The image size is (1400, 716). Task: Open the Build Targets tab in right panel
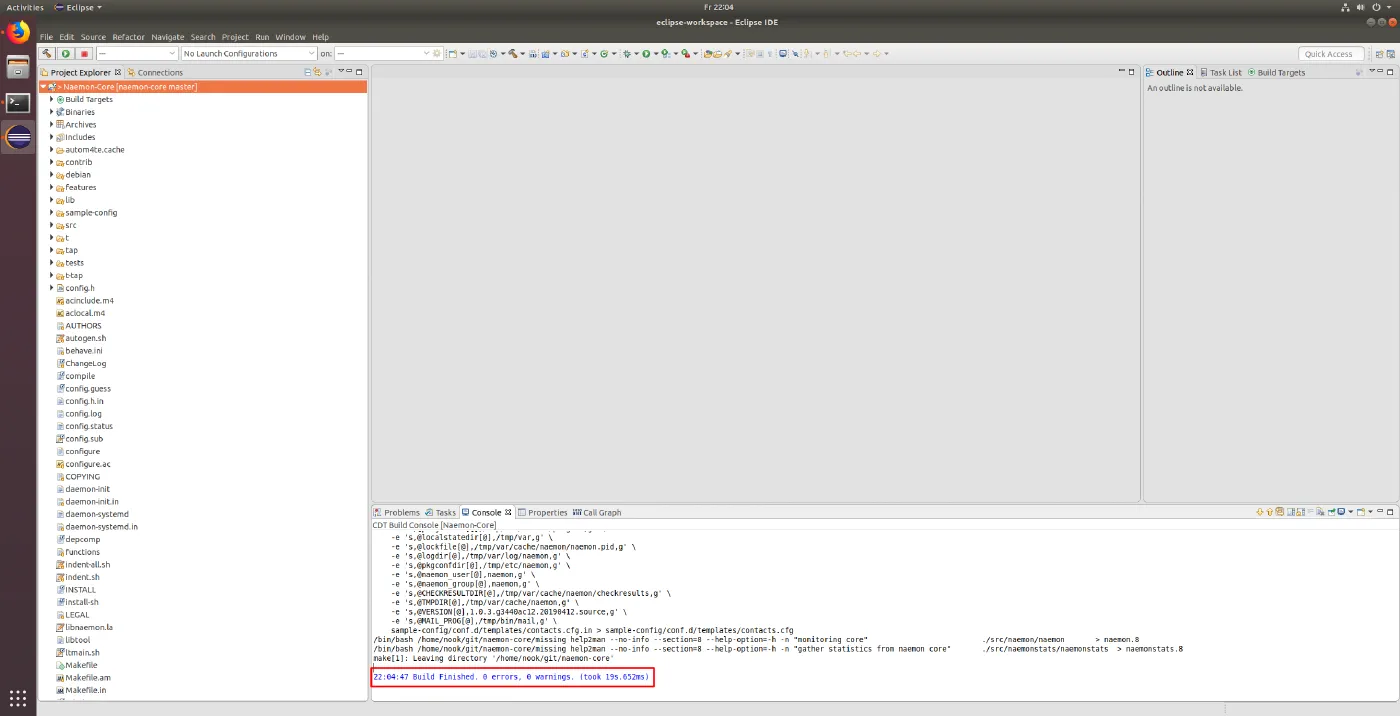(1276, 72)
